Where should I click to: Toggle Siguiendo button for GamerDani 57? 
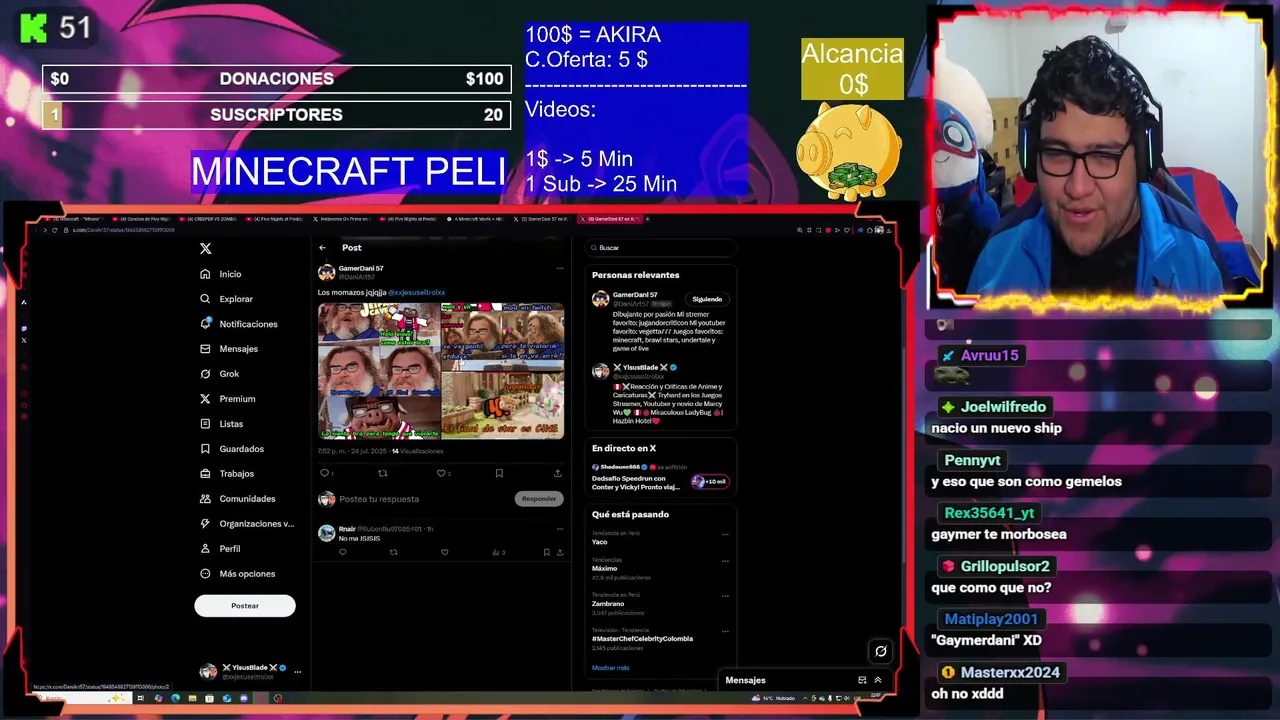click(707, 299)
